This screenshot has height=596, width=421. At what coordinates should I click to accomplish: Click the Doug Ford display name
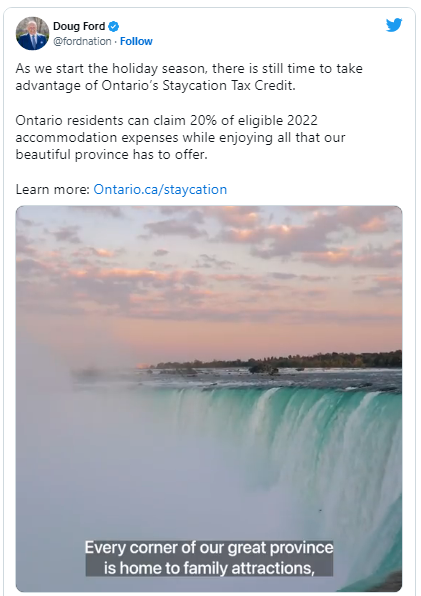(79, 26)
